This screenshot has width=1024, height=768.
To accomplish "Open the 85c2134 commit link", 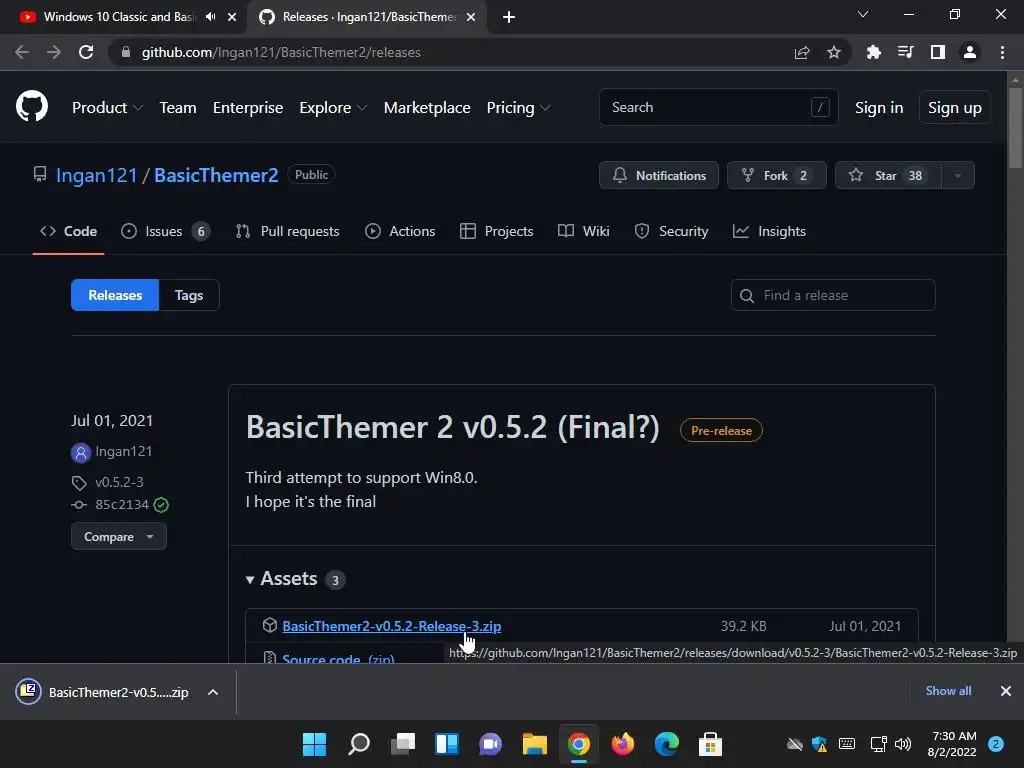I will click(121, 505).
